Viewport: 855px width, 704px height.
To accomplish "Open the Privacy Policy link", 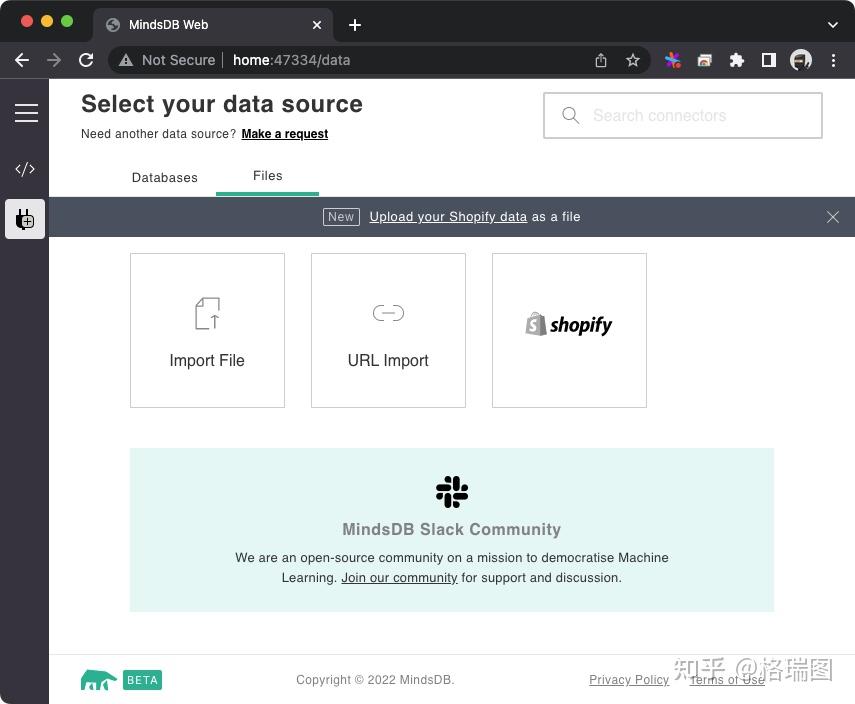I will [x=629, y=680].
